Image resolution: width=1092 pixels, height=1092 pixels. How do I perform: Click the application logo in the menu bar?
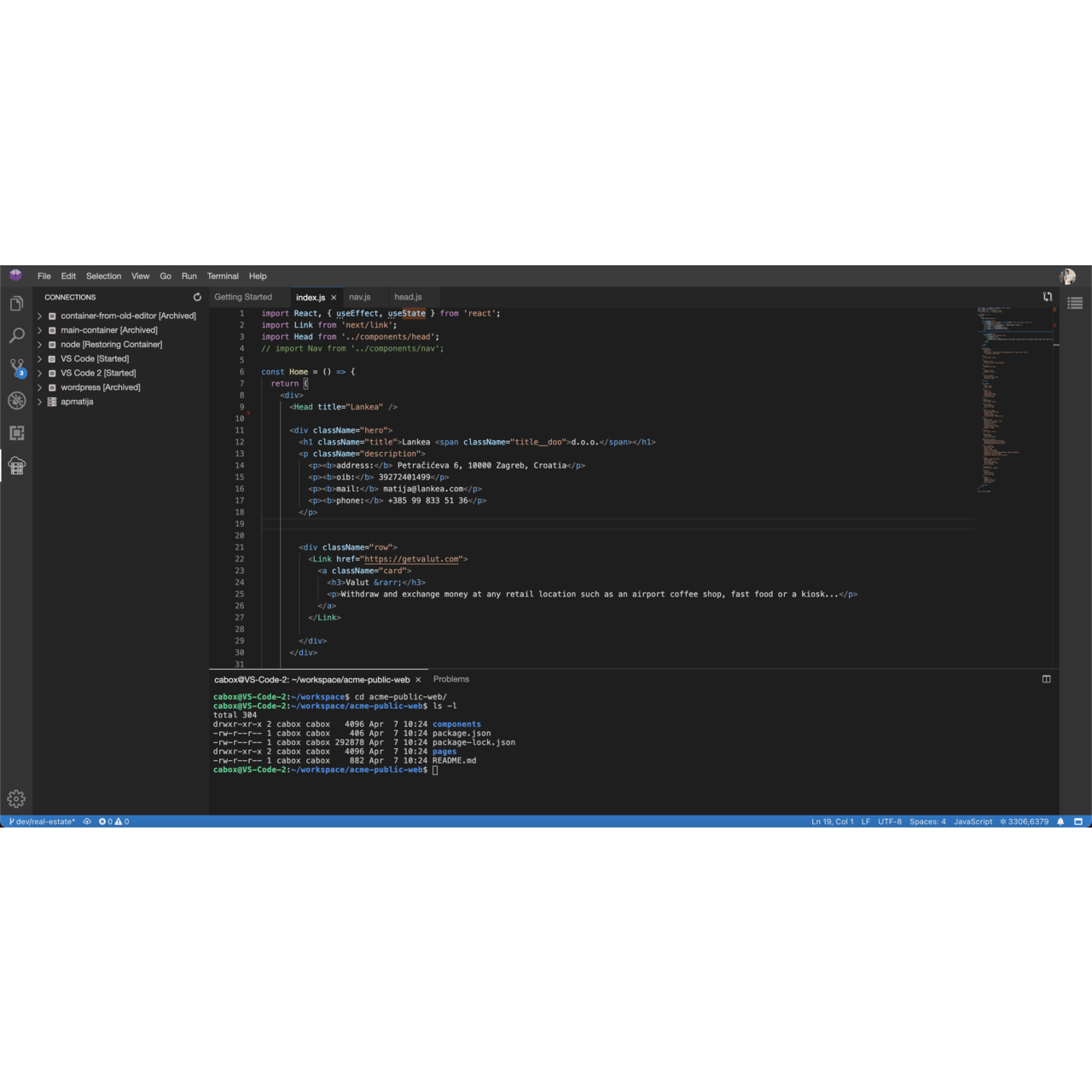pyautogui.click(x=15, y=276)
